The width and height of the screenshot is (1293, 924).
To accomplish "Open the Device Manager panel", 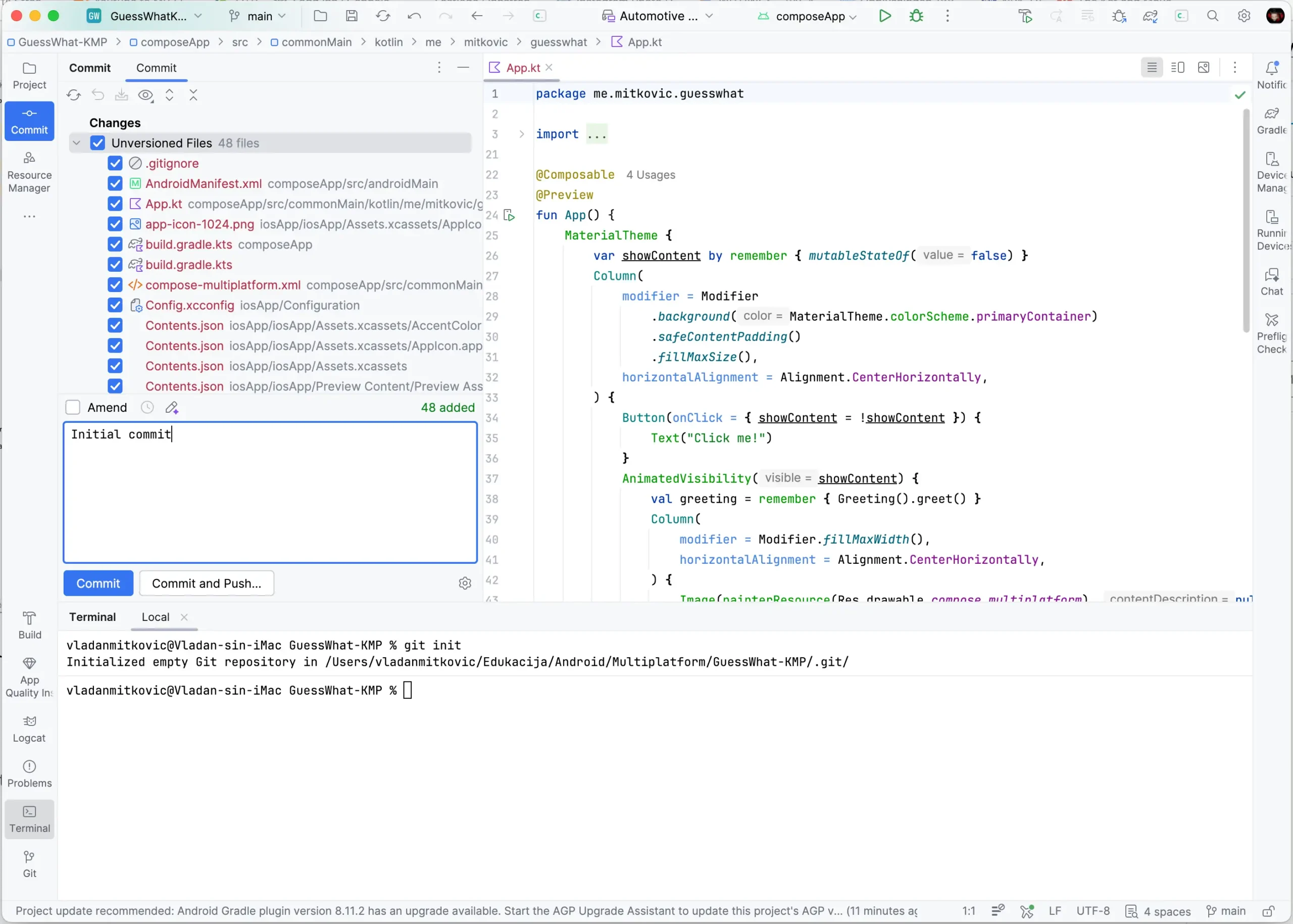I will coord(1271,172).
